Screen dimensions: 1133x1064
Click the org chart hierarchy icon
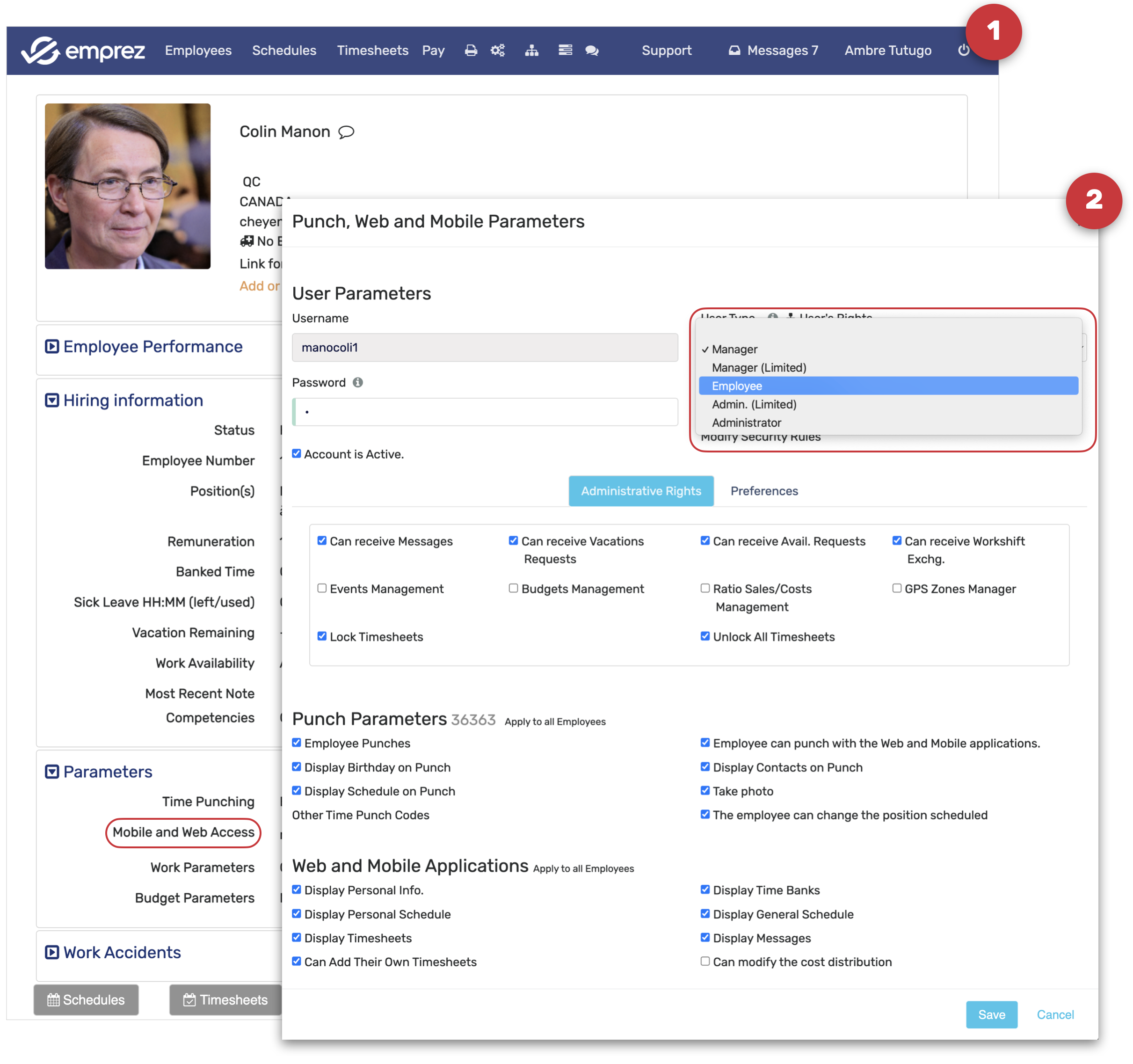[531, 51]
